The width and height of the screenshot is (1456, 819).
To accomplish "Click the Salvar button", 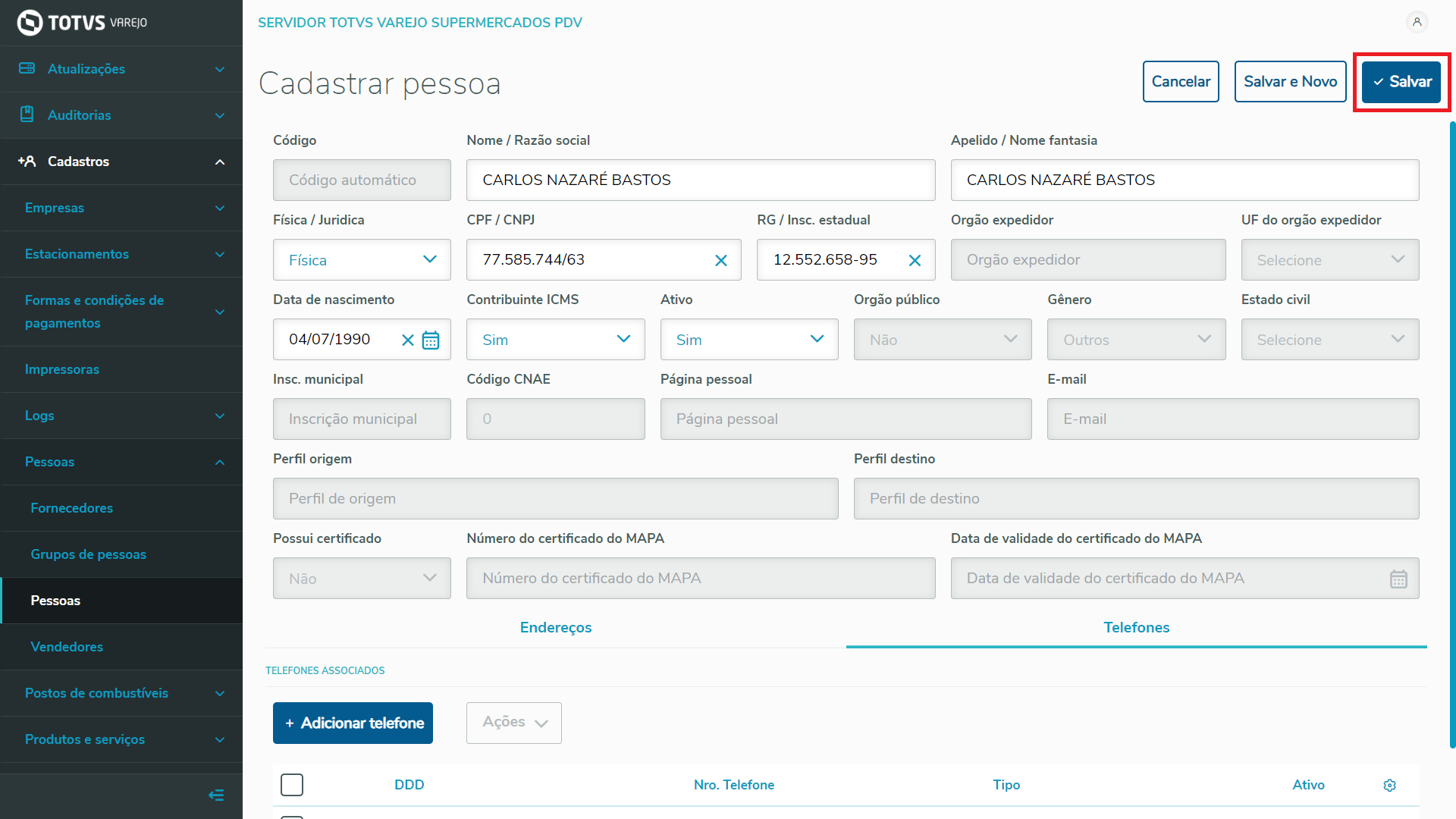I will coord(1401,82).
